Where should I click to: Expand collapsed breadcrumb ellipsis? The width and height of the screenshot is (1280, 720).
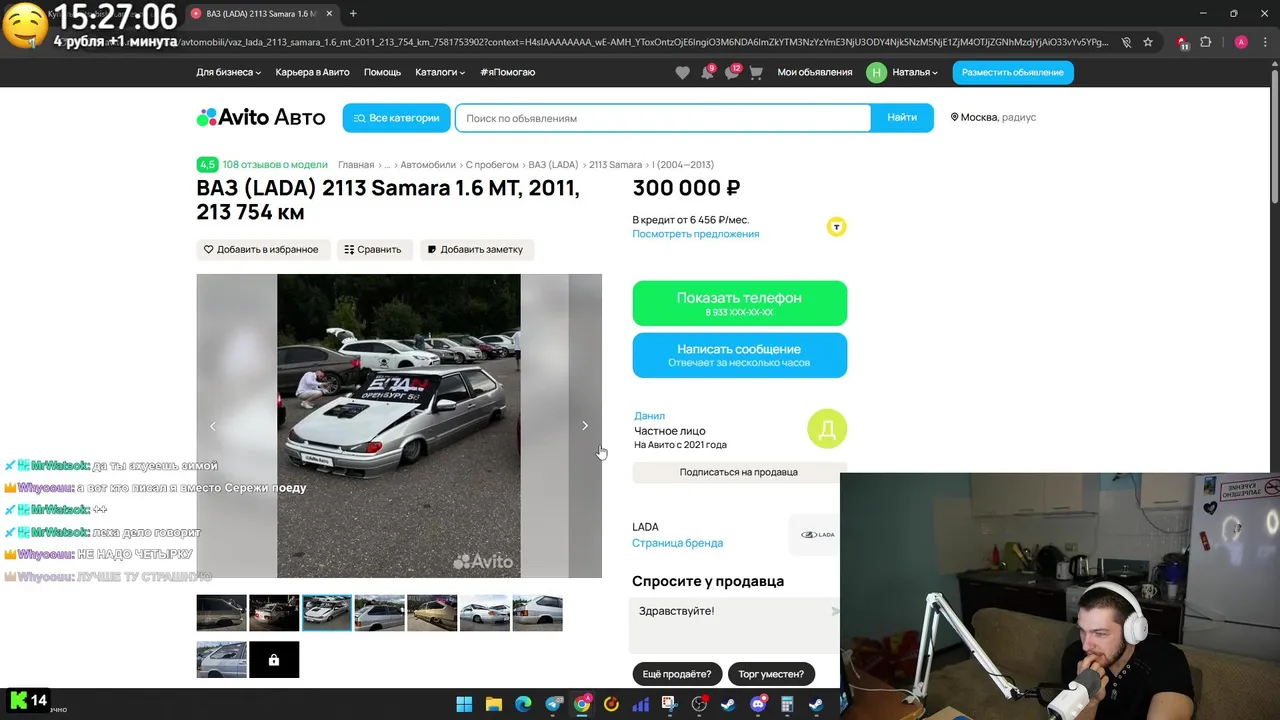(x=387, y=164)
